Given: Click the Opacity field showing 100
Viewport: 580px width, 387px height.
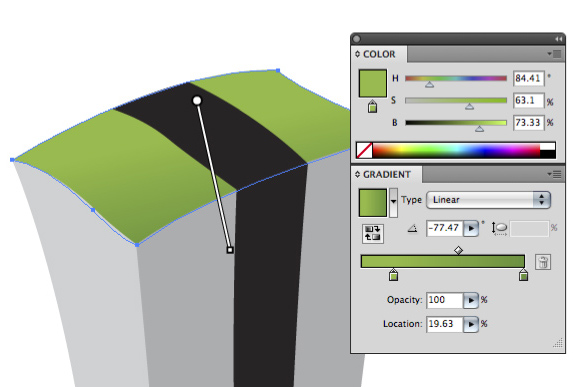Looking at the screenshot, I should (x=445, y=300).
